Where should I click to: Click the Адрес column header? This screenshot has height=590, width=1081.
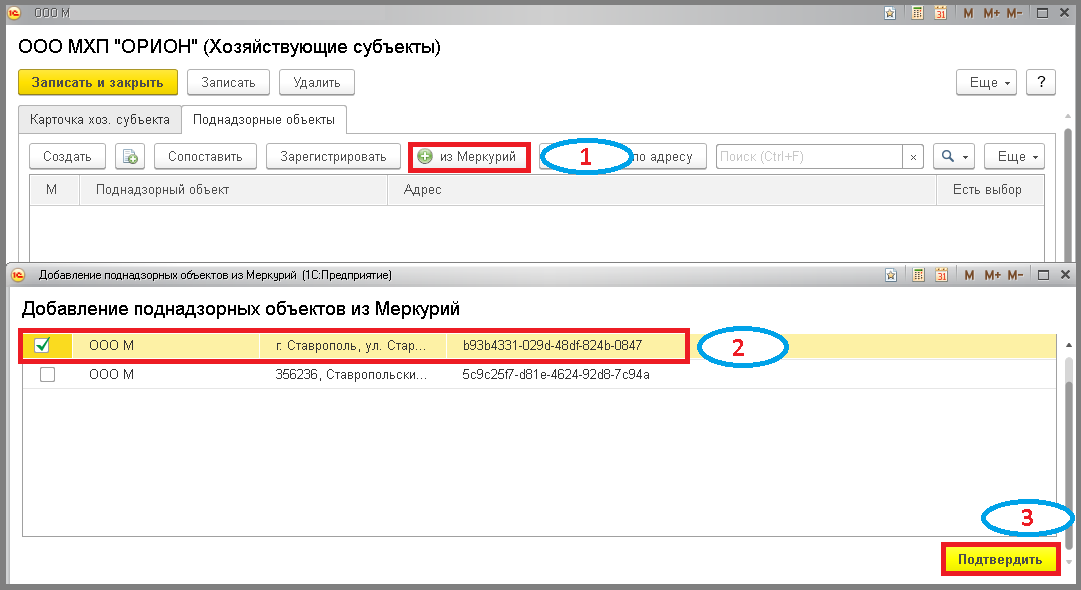click(x=662, y=190)
